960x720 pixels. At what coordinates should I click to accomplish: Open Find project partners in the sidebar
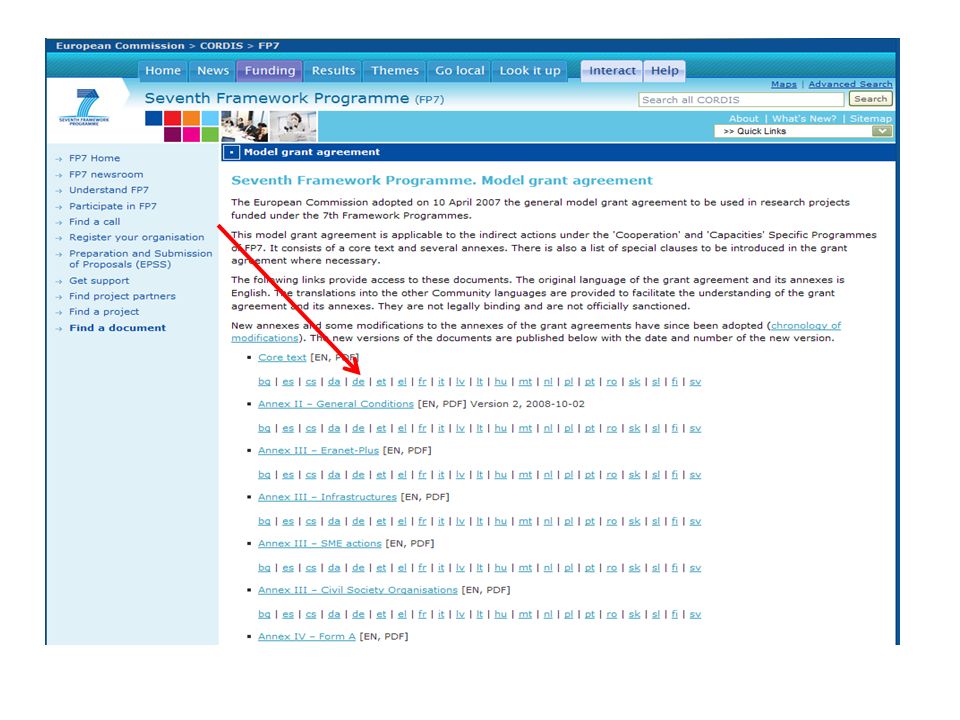click(122, 296)
